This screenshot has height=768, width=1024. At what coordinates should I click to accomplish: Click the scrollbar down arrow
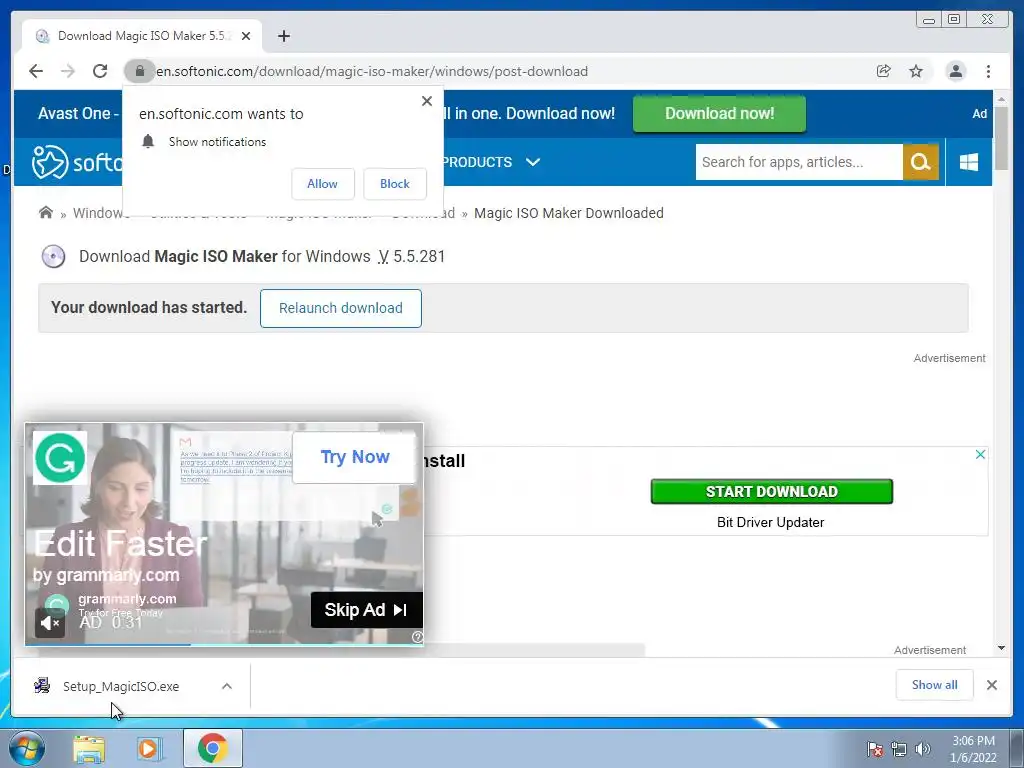[1001, 648]
